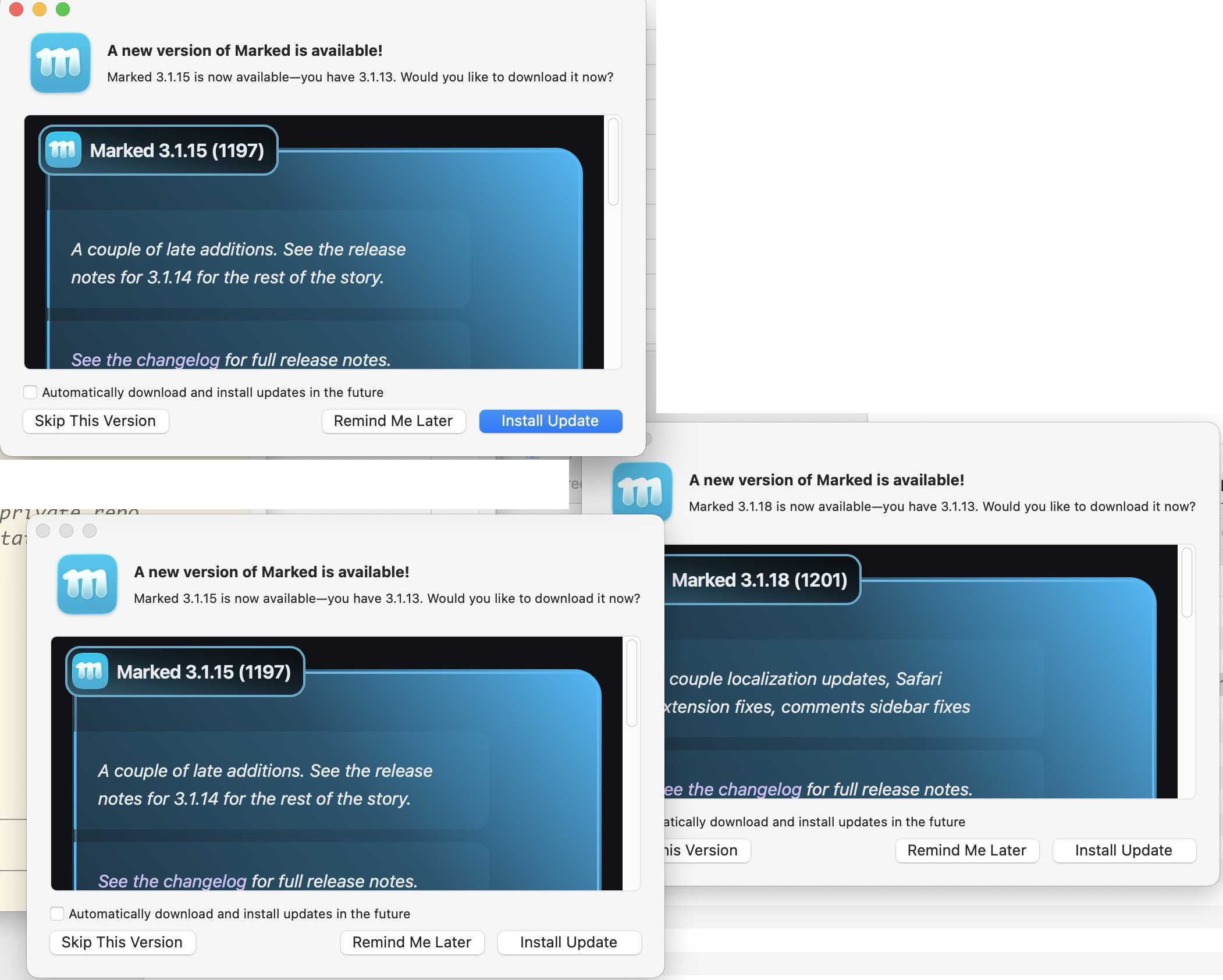Skip This Version in the lower 3.1.15 dialog
This screenshot has height=980, width=1223.
click(x=122, y=942)
